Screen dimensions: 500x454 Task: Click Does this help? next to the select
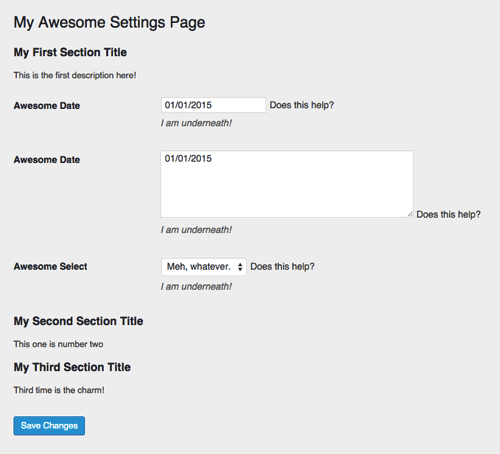(282, 266)
